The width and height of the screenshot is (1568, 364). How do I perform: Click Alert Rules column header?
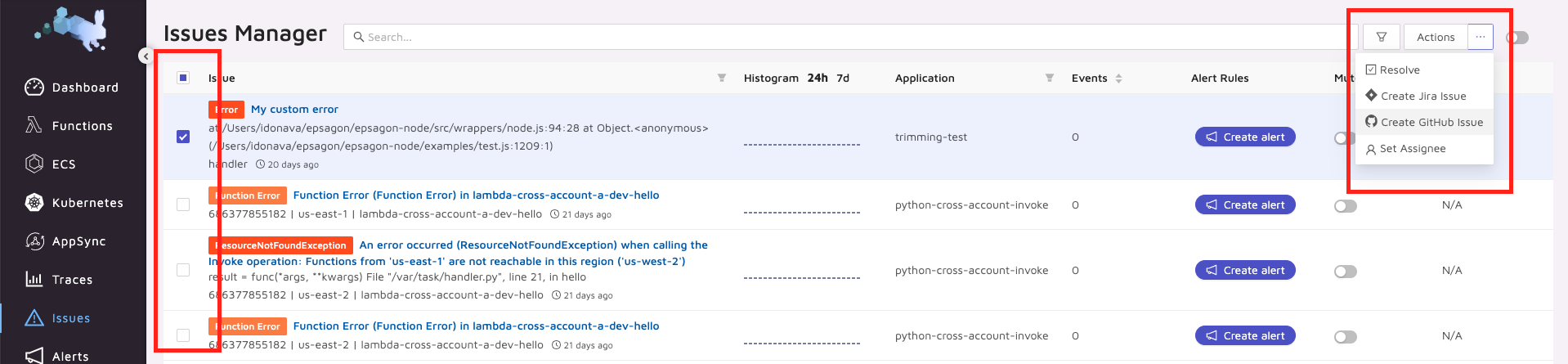[1220, 78]
